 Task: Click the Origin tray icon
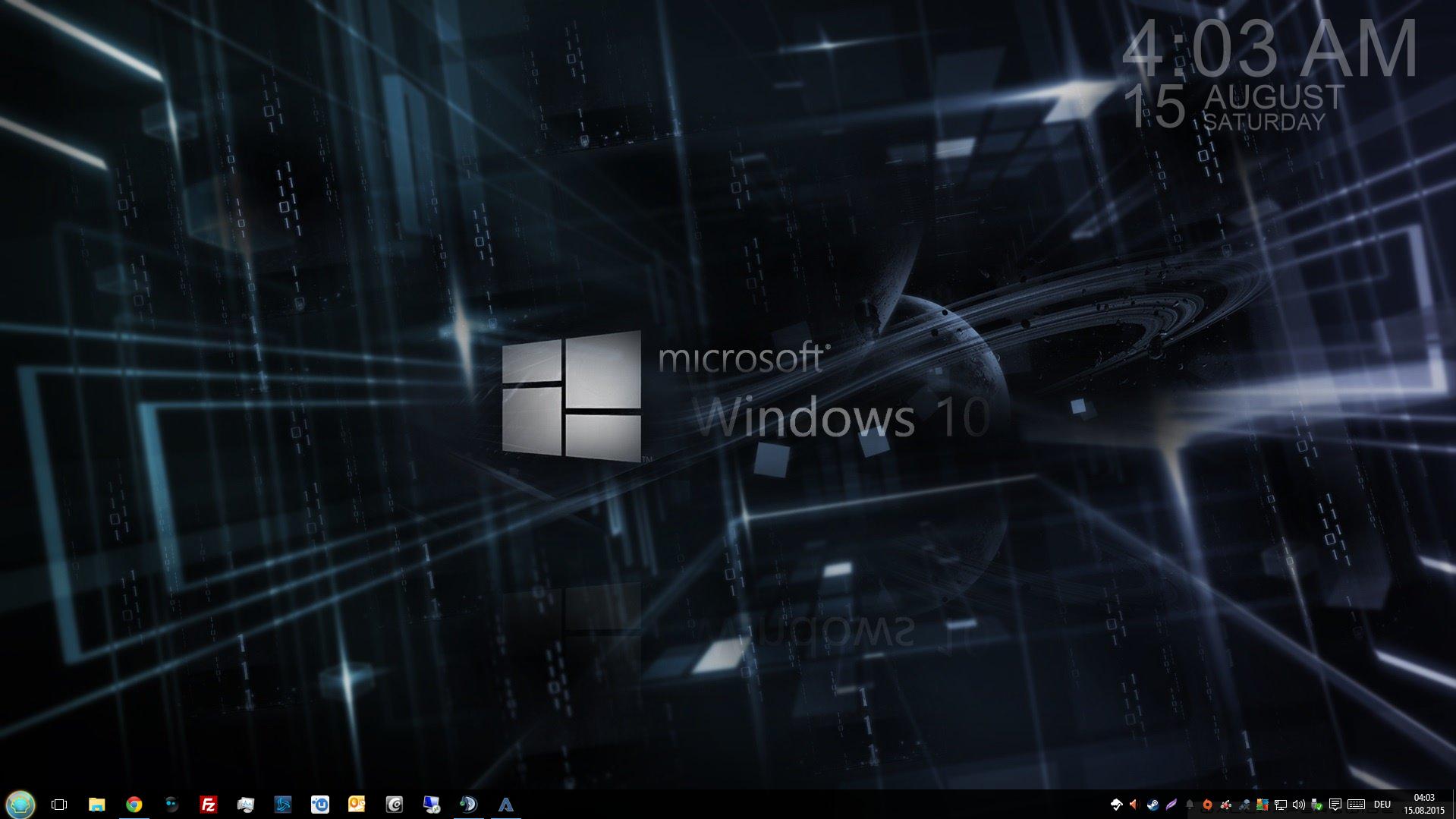(1207, 805)
